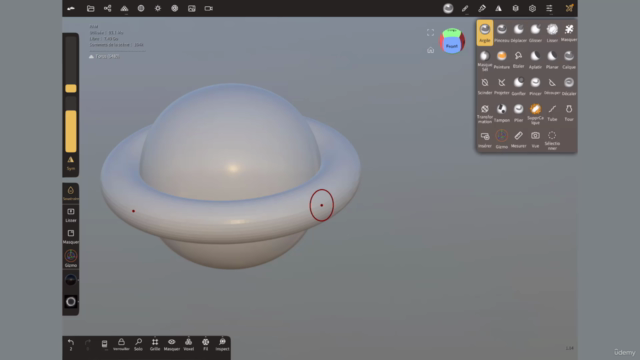Open the camera settings menu
The image size is (640, 360).
pos(209,8)
